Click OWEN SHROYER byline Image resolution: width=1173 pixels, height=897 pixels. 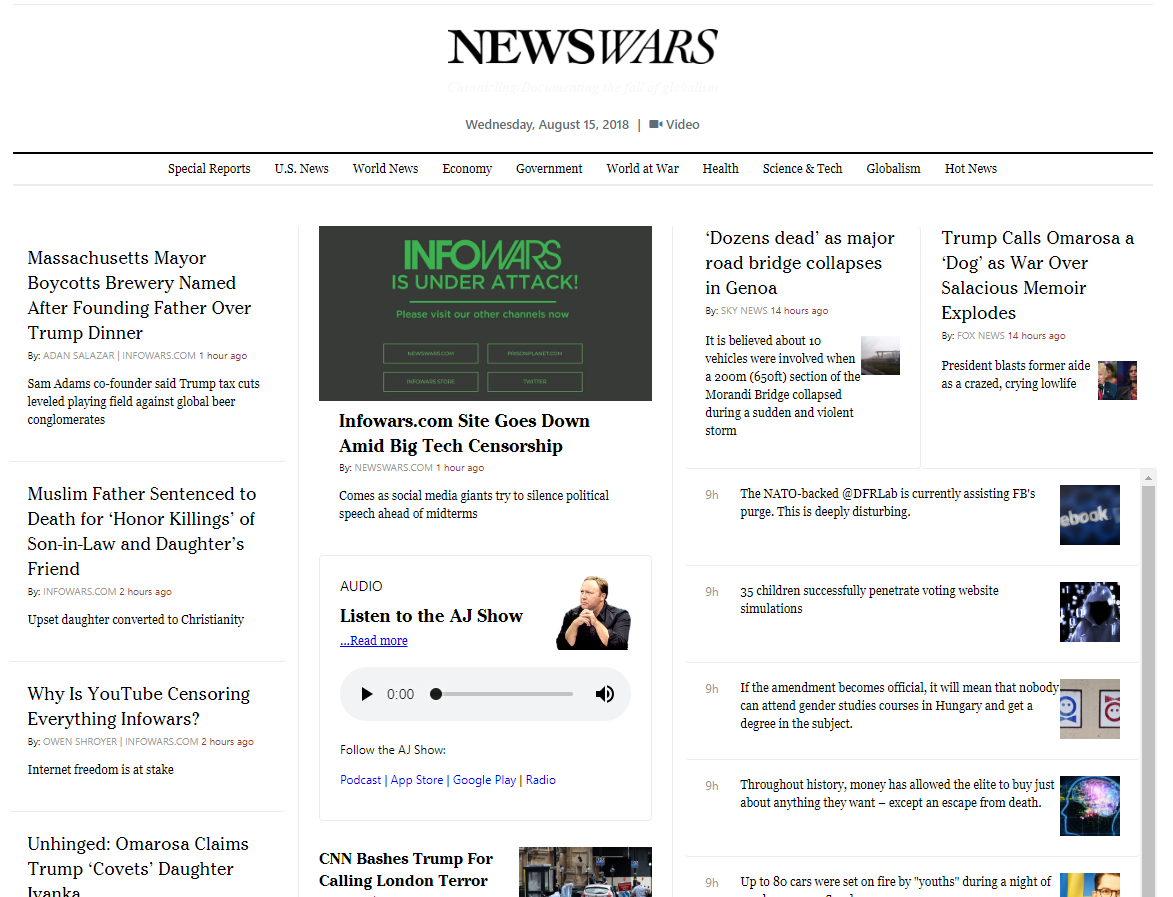79,741
